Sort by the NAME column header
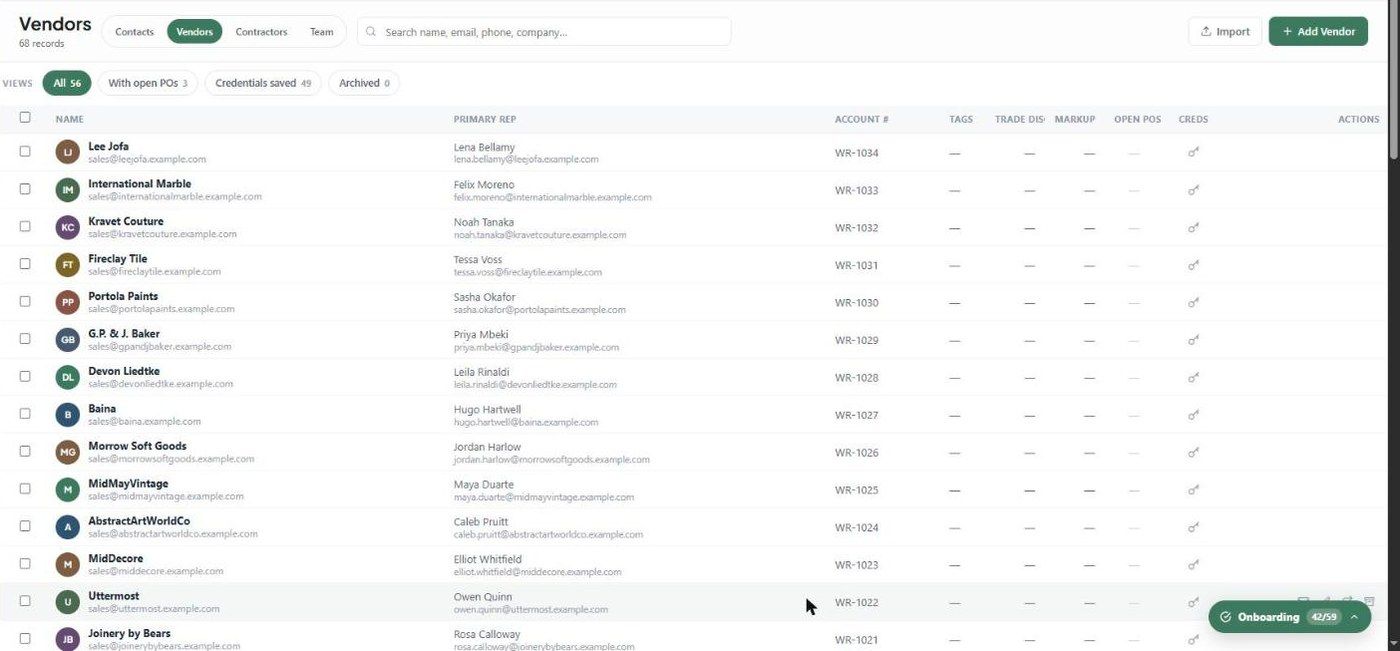The image size is (1400, 651). [x=69, y=119]
